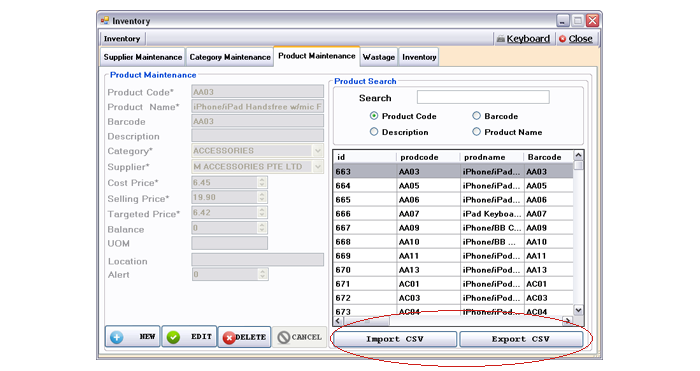
Task: Click the Description input field
Action: 258,136
